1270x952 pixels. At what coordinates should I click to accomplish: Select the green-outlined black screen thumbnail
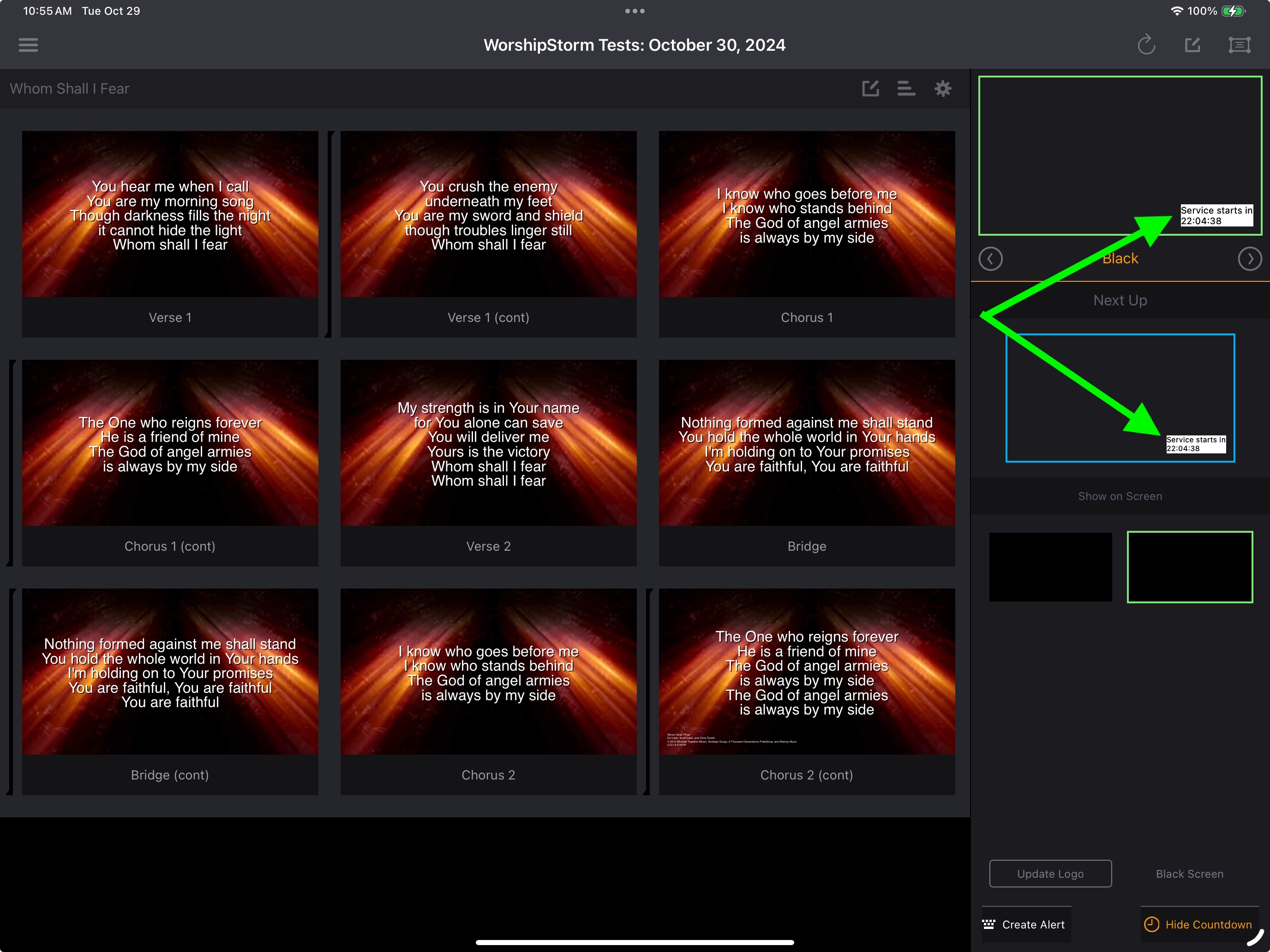coord(1190,567)
